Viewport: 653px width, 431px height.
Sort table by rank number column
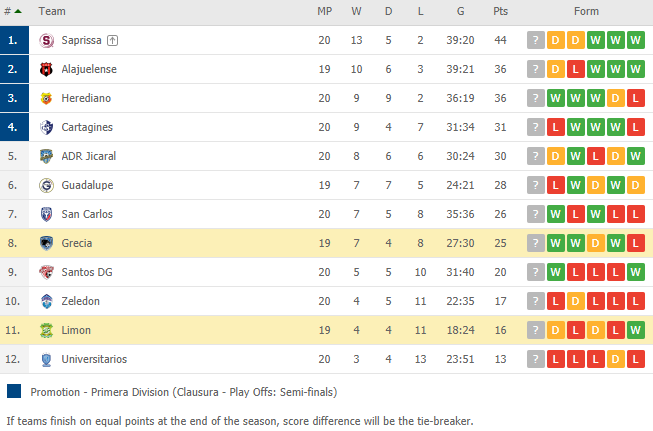[12, 11]
